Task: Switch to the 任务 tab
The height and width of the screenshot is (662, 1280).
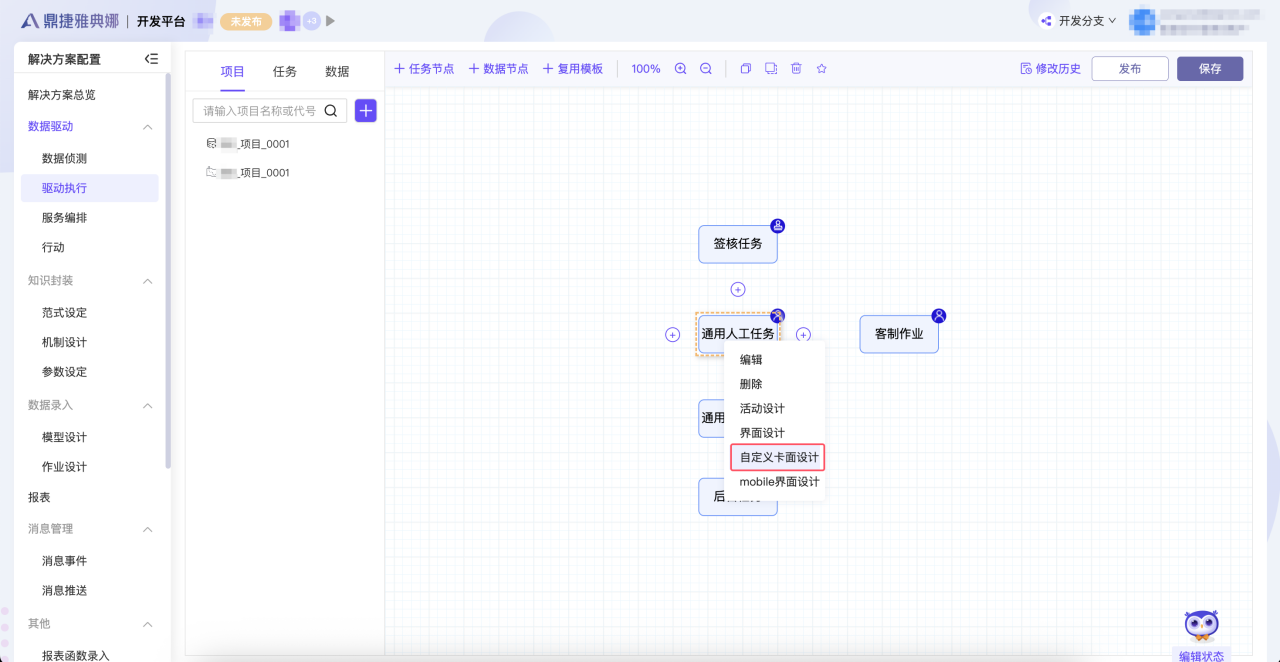Action: coord(285,72)
